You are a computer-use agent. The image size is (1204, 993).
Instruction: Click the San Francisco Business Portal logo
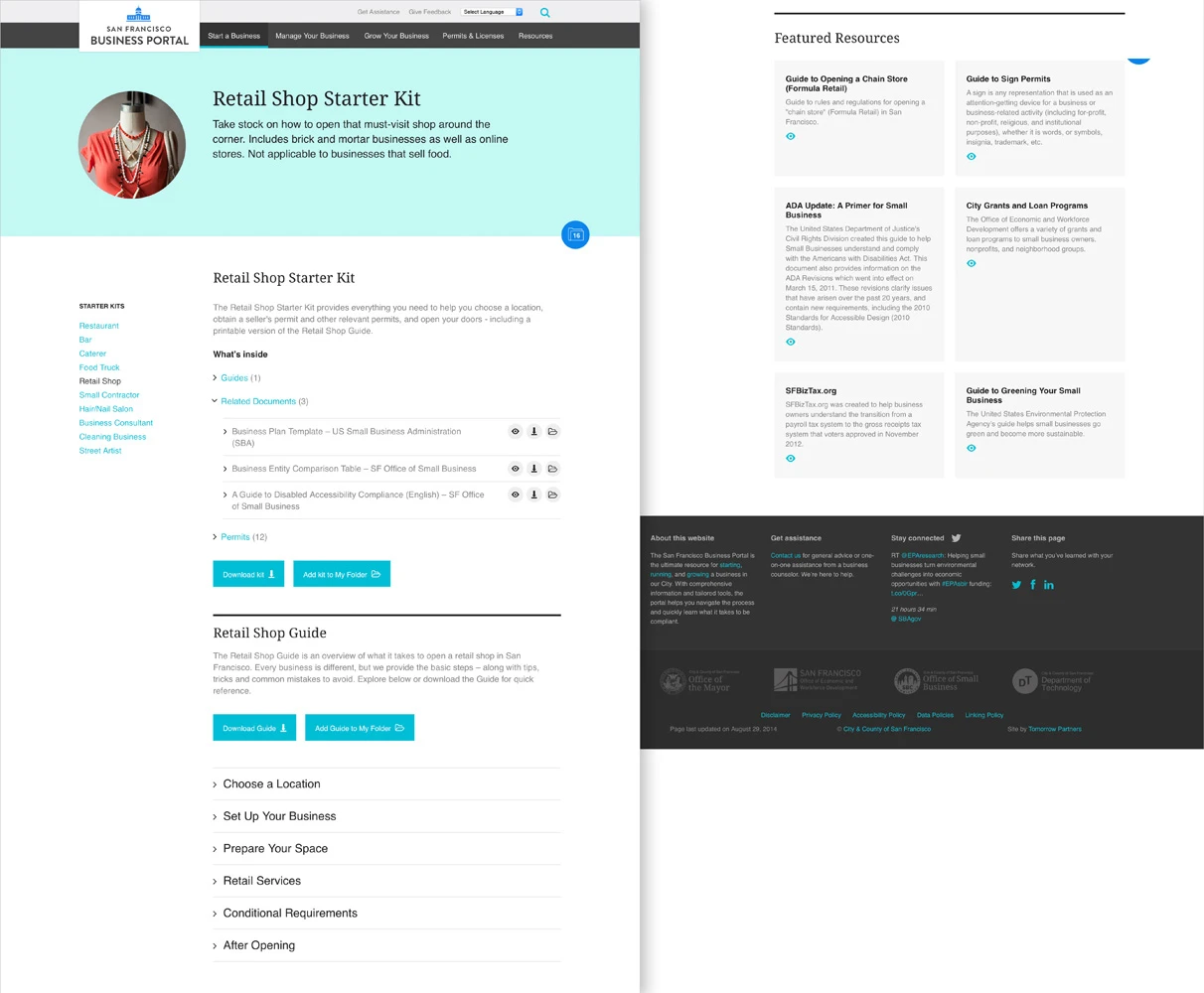tap(139, 27)
